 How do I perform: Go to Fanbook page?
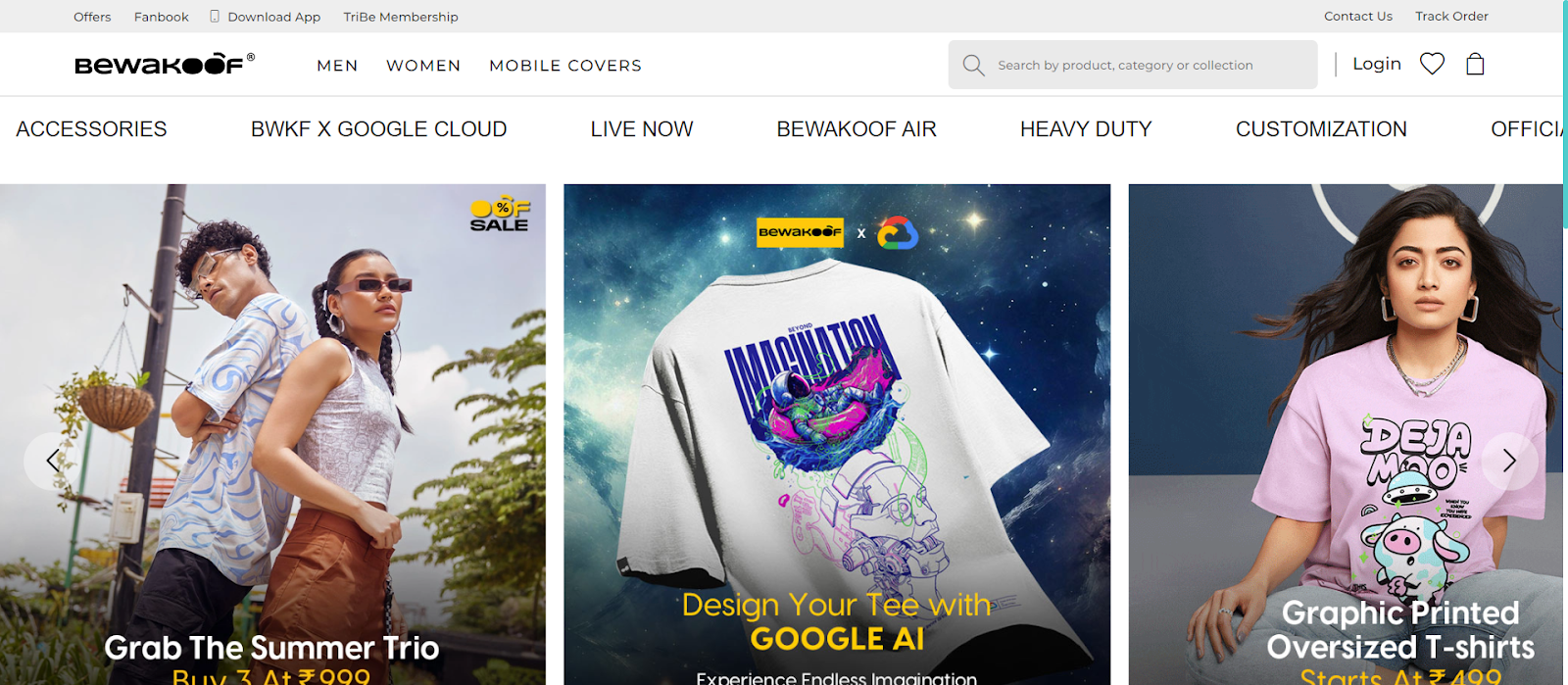162,17
